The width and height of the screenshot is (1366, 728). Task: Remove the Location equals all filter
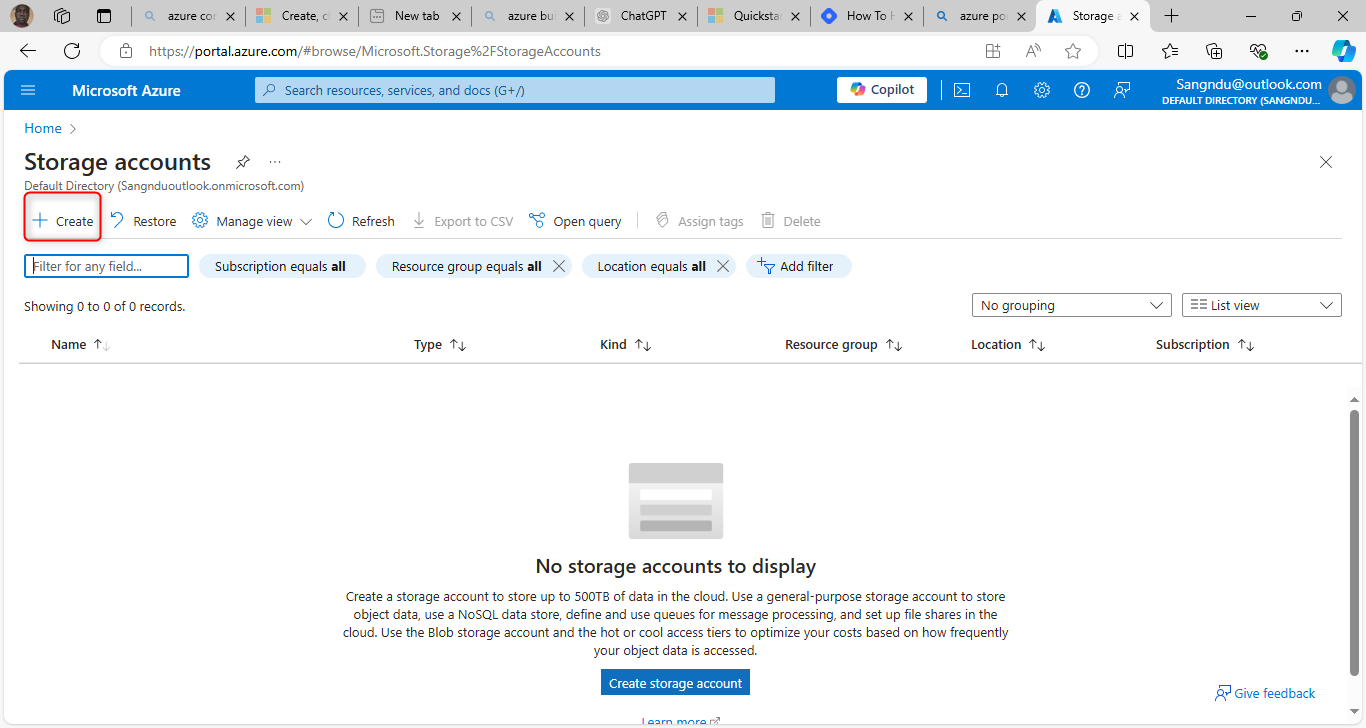[x=723, y=266]
